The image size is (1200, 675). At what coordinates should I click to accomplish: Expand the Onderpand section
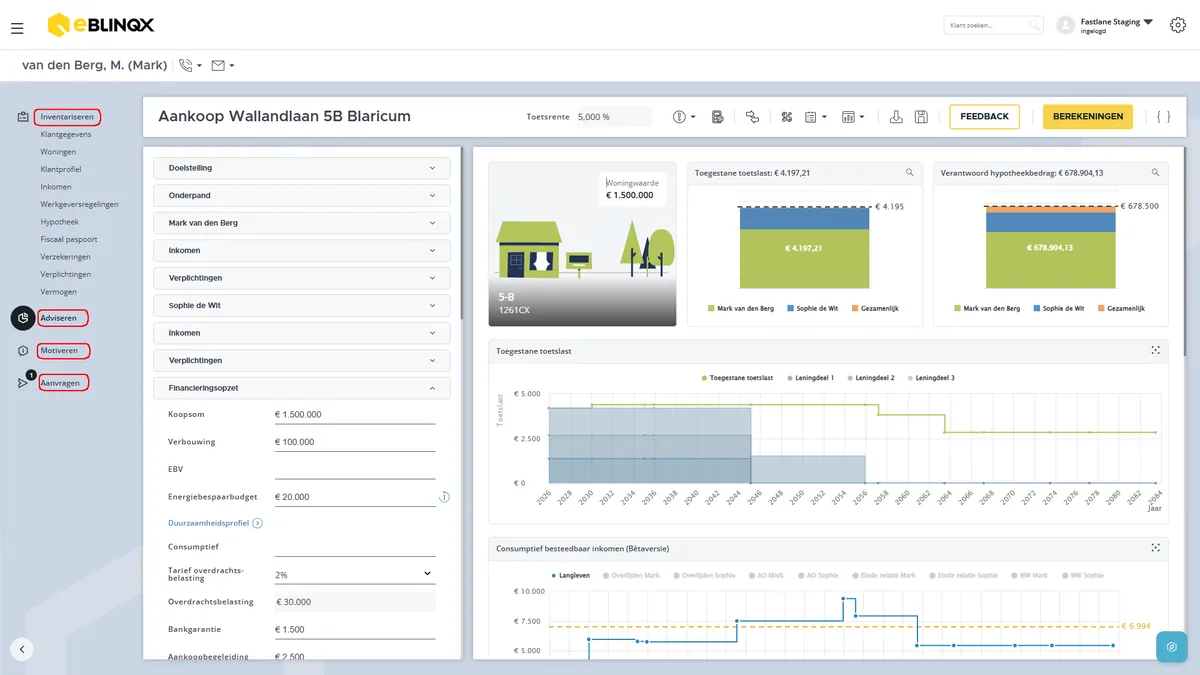point(302,195)
